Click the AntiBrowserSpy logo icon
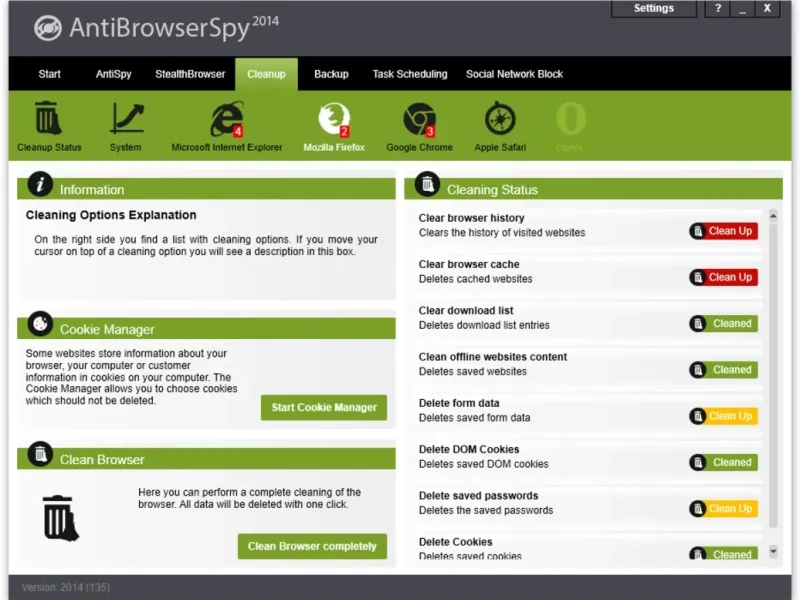This screenshot has height=600, width=800. 47,28
